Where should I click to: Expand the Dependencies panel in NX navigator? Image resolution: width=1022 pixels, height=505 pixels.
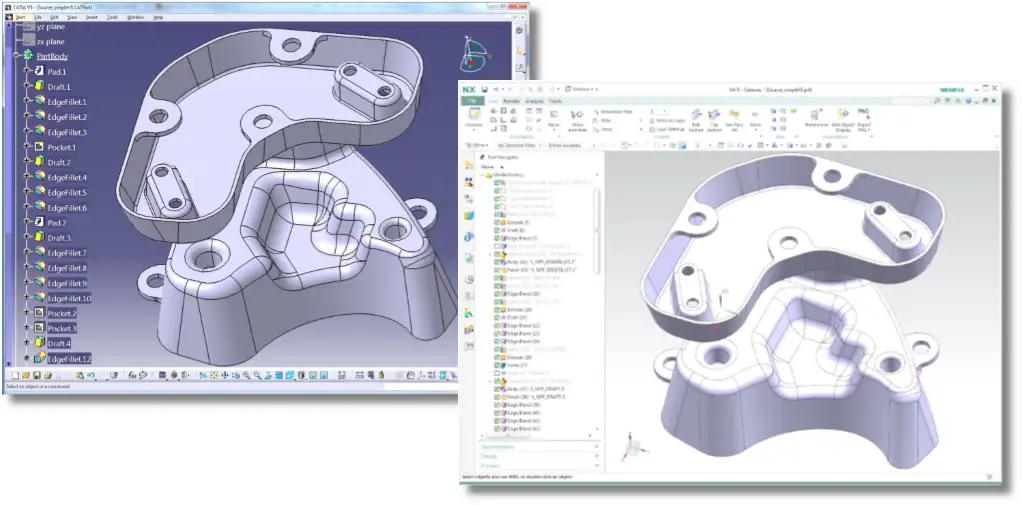(539, 446)
